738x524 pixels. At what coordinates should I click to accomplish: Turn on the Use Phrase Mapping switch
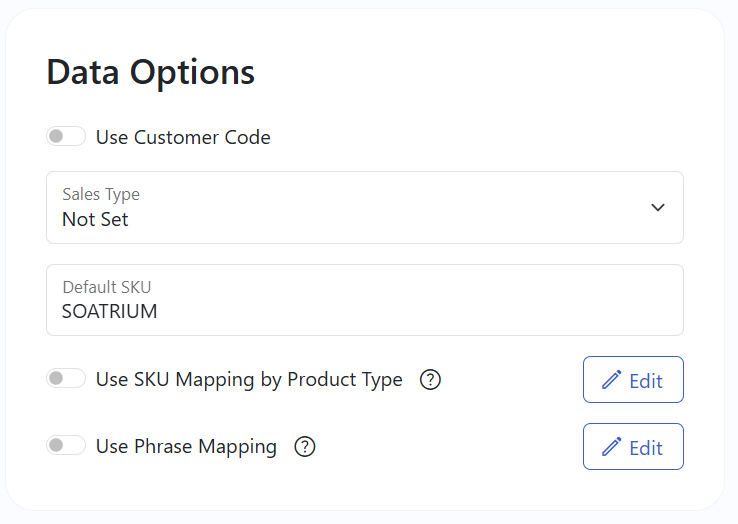tap(65, 445)
